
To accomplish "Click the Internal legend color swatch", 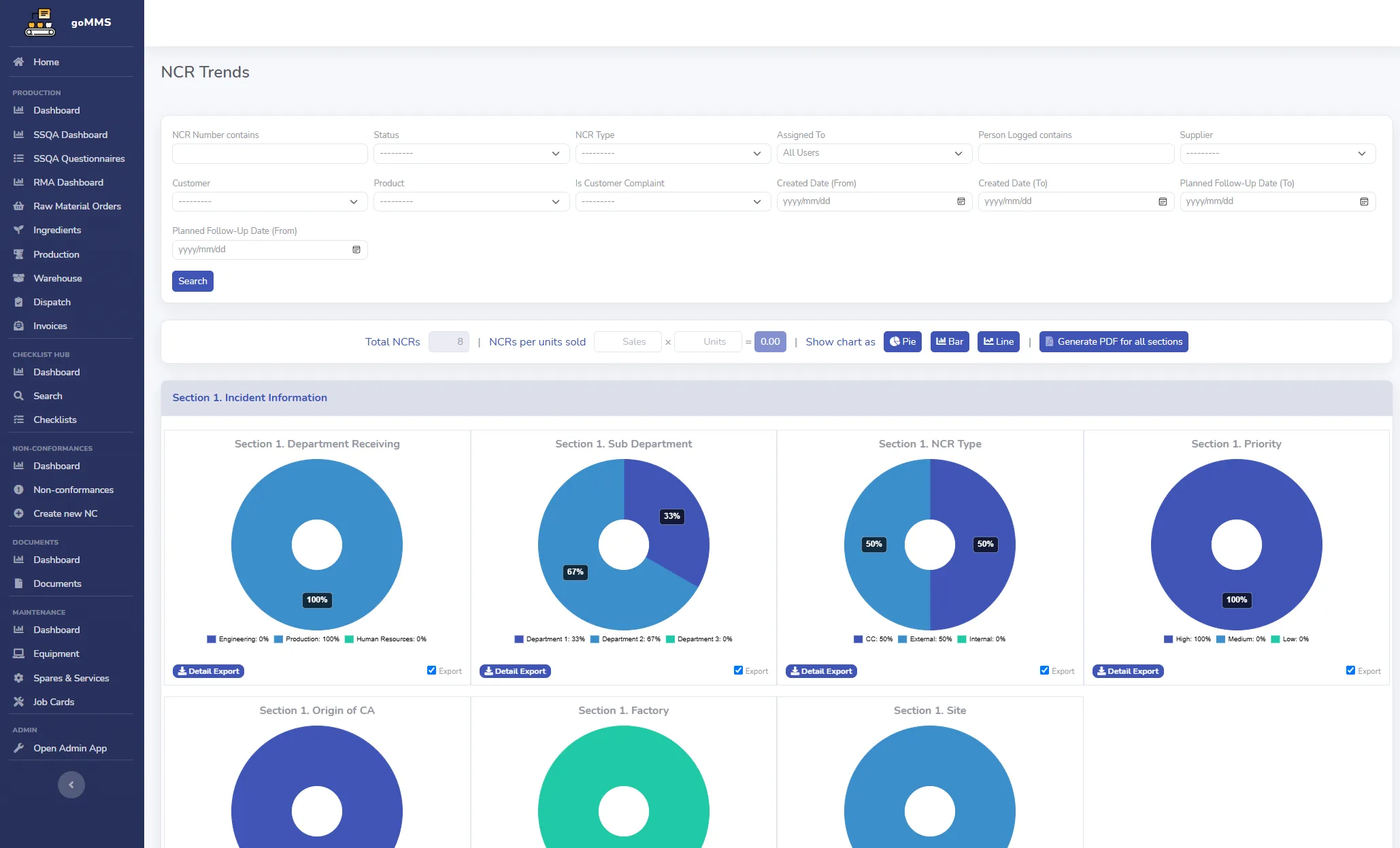I will 962,639.
